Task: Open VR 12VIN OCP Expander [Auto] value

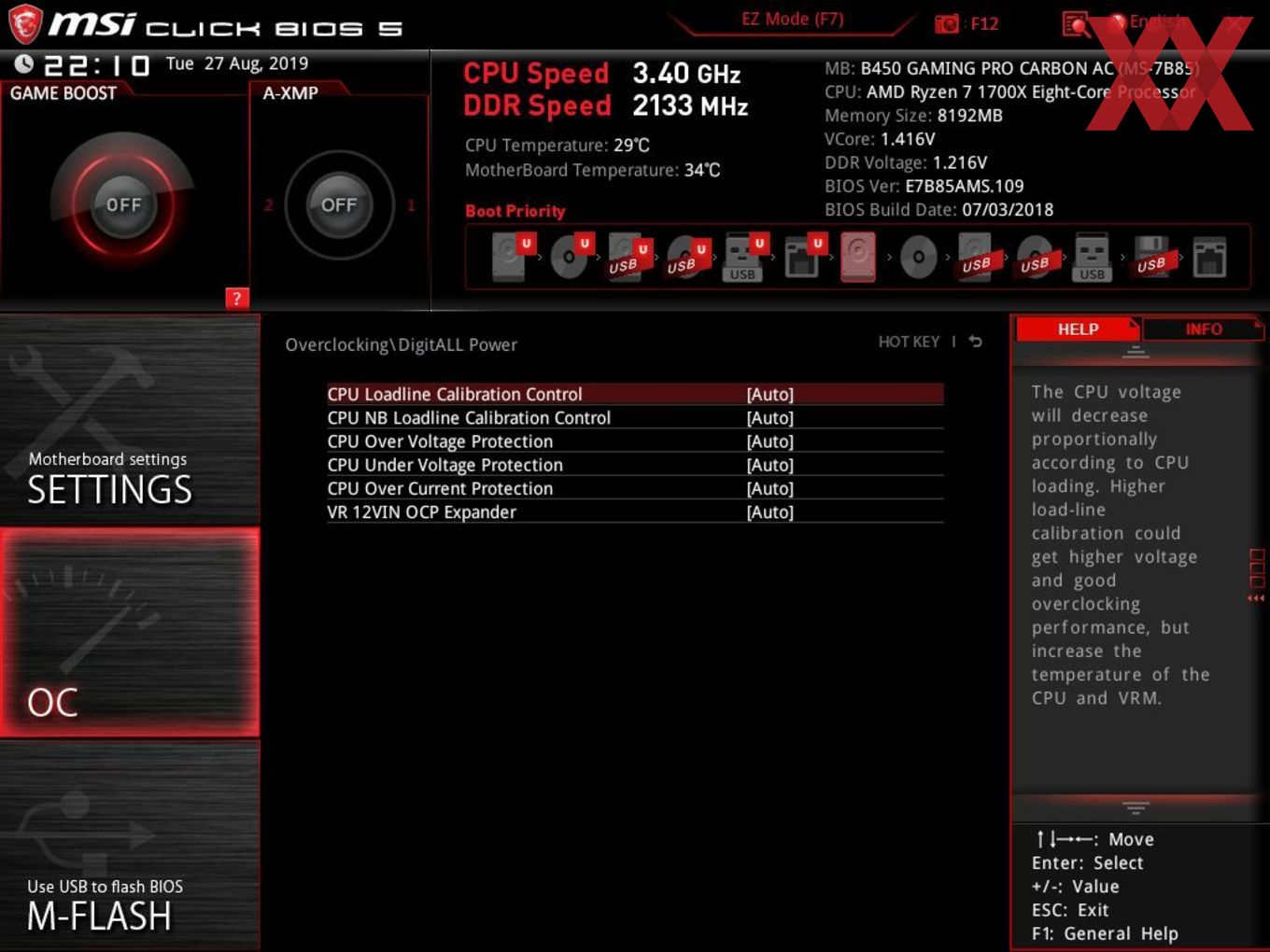Action: (x=770, y=512)
